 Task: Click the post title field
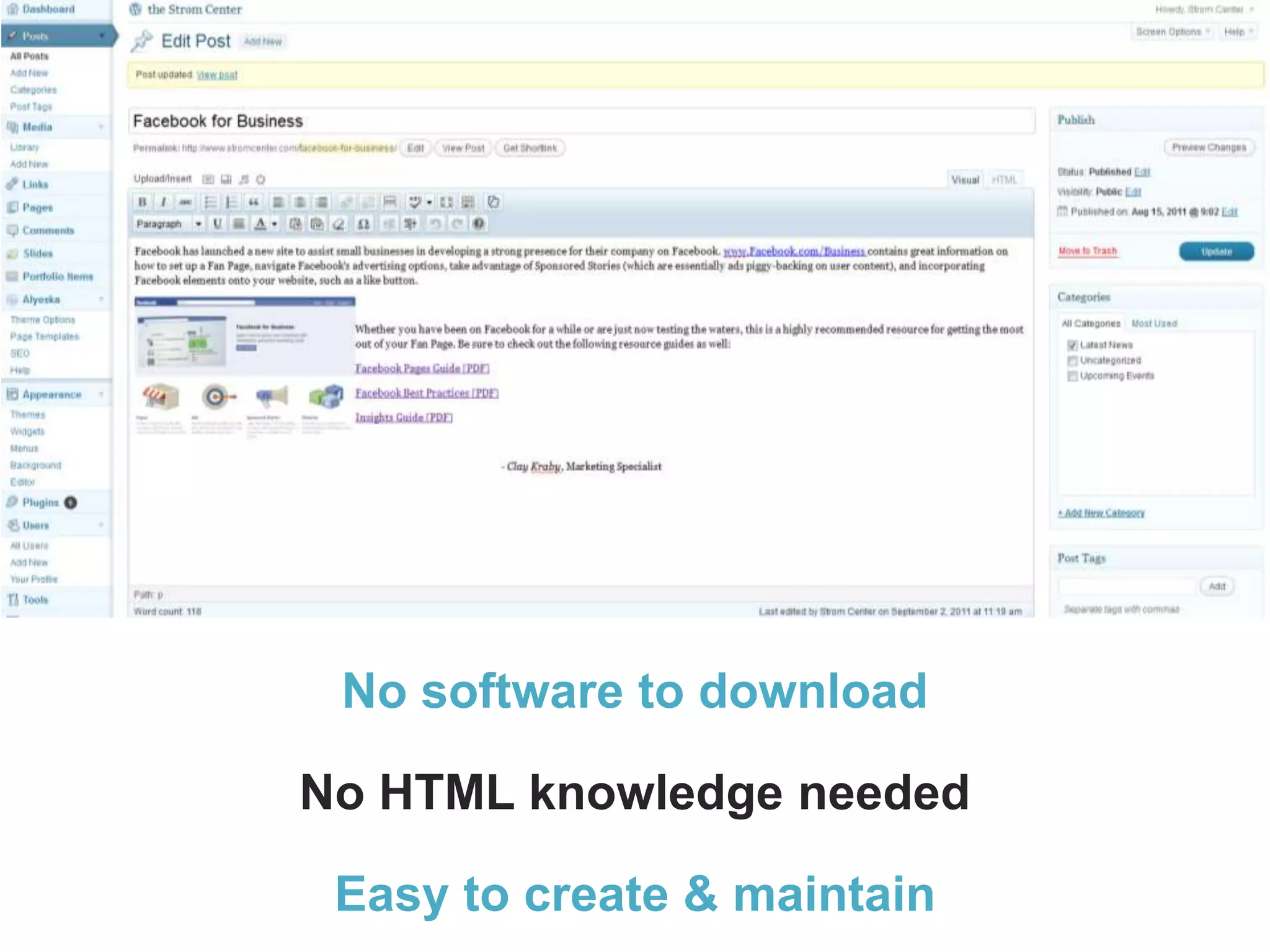click(x=582, y=121)
